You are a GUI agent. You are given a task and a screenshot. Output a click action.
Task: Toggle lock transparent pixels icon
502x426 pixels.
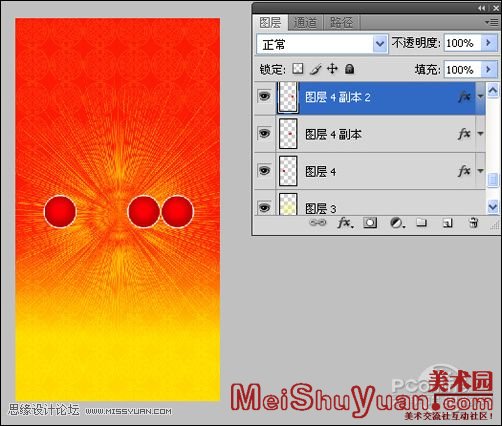(x=298, y=69)
